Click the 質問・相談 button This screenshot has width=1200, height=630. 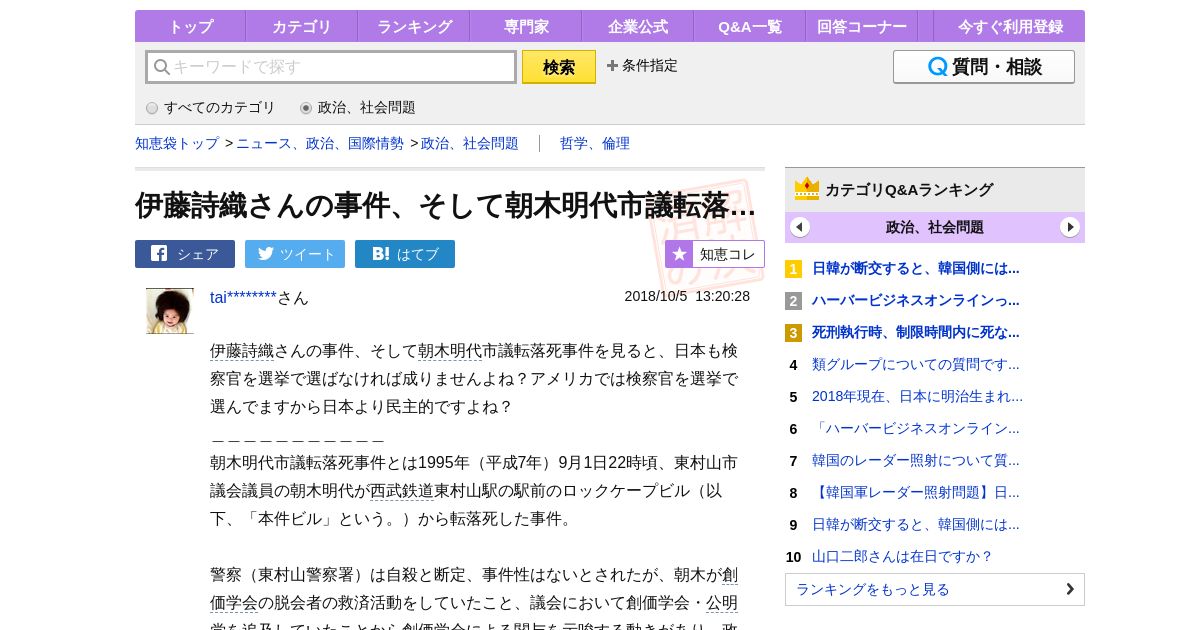point(984,67)
